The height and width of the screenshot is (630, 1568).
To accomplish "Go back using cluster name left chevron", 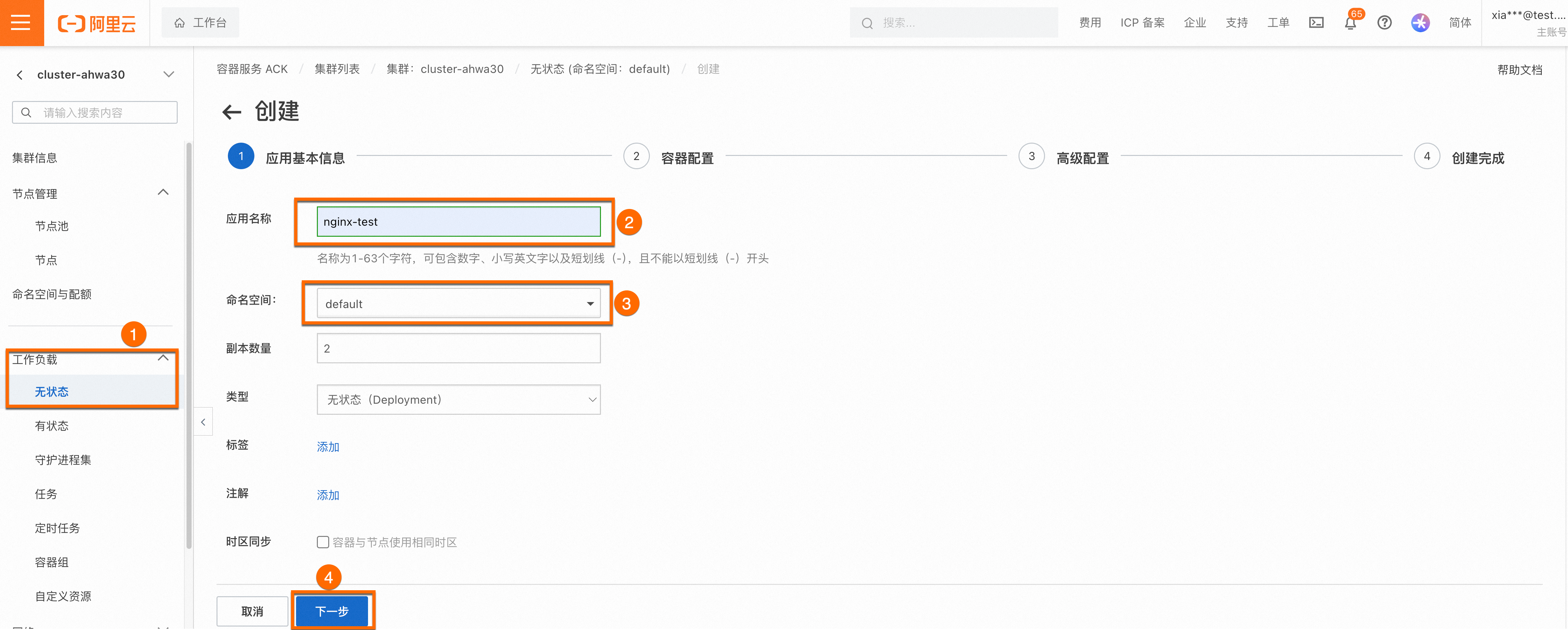I will (x=20, y=75).
